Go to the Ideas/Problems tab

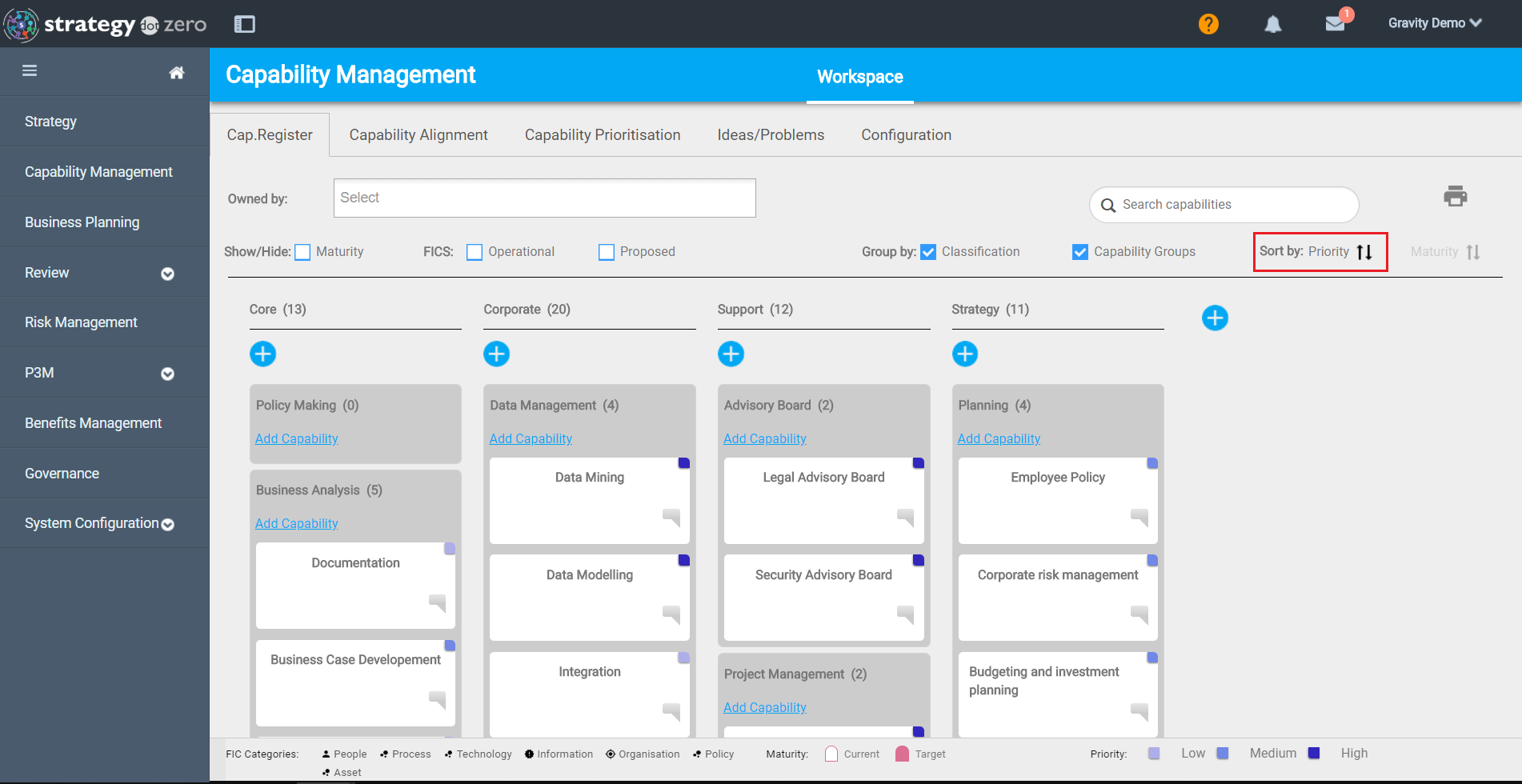[x=771, y=135]
